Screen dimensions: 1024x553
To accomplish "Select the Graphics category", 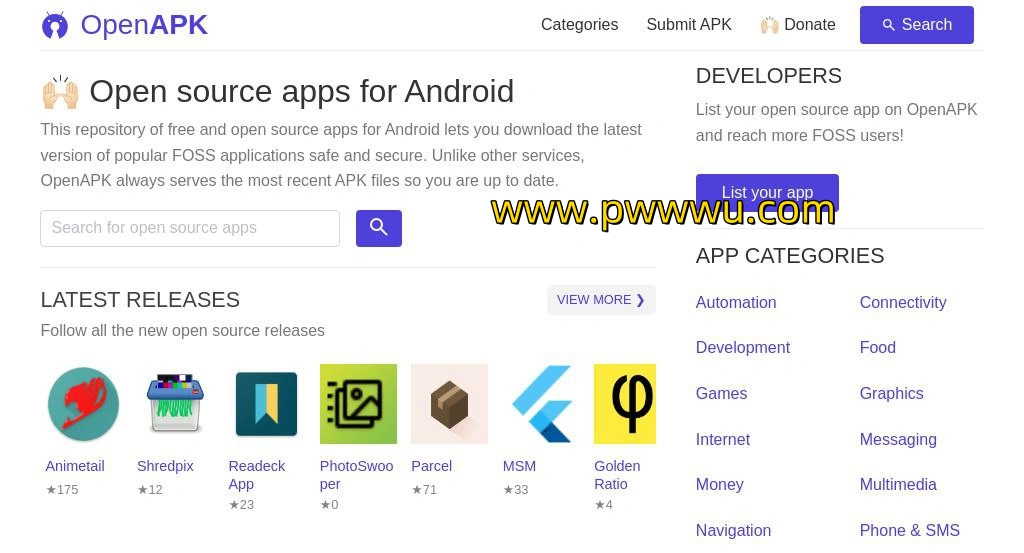I will click(x=891, y=394).
